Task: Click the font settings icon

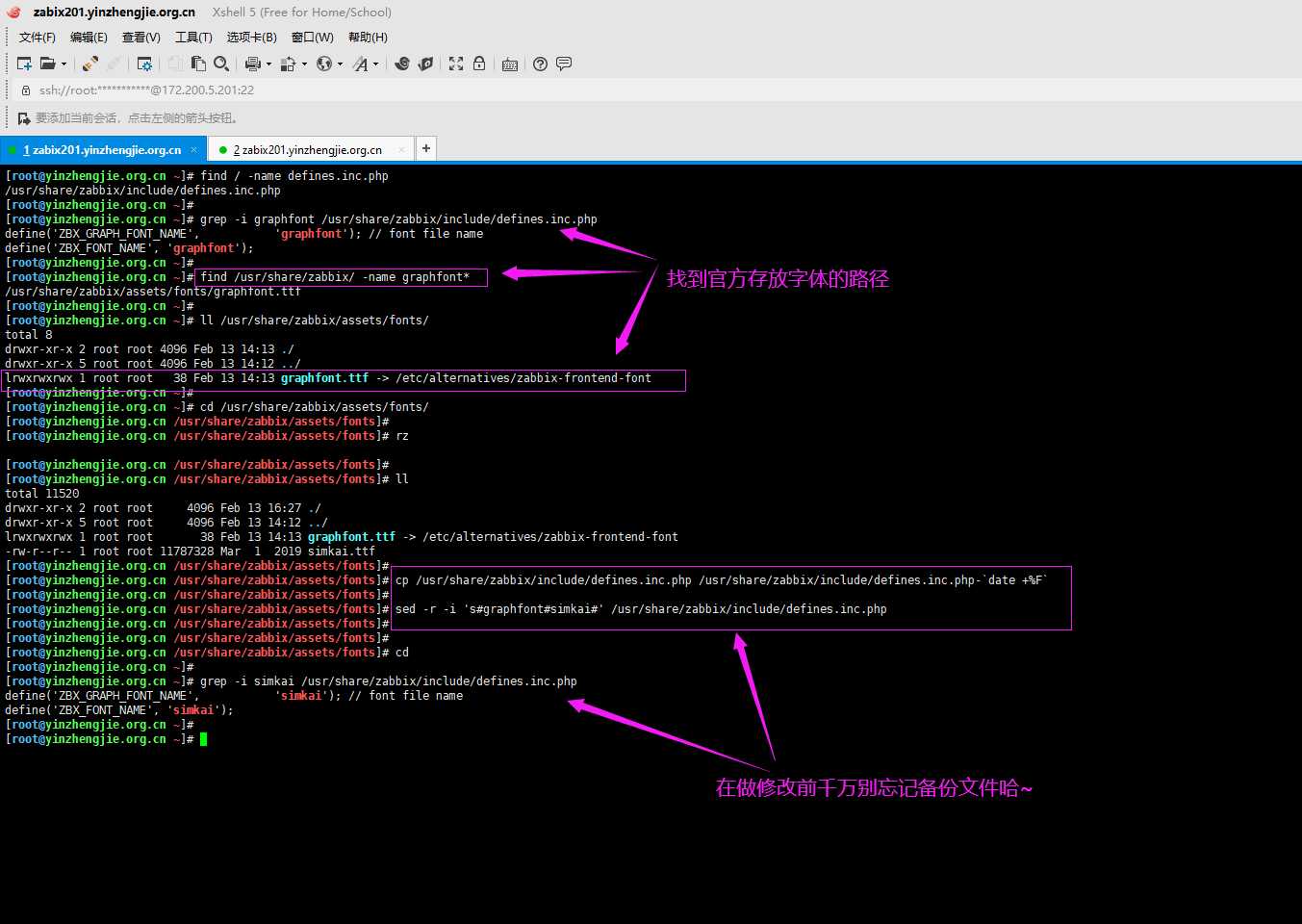Action: tap(360, 64)
